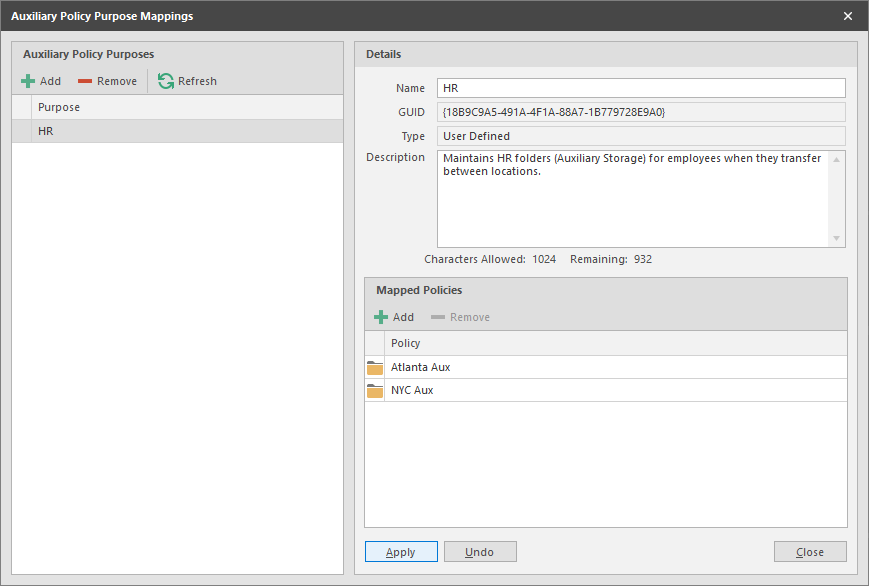Click grey minus icon in Mapped Policies
869x586 pixels.
coord(438,317)
